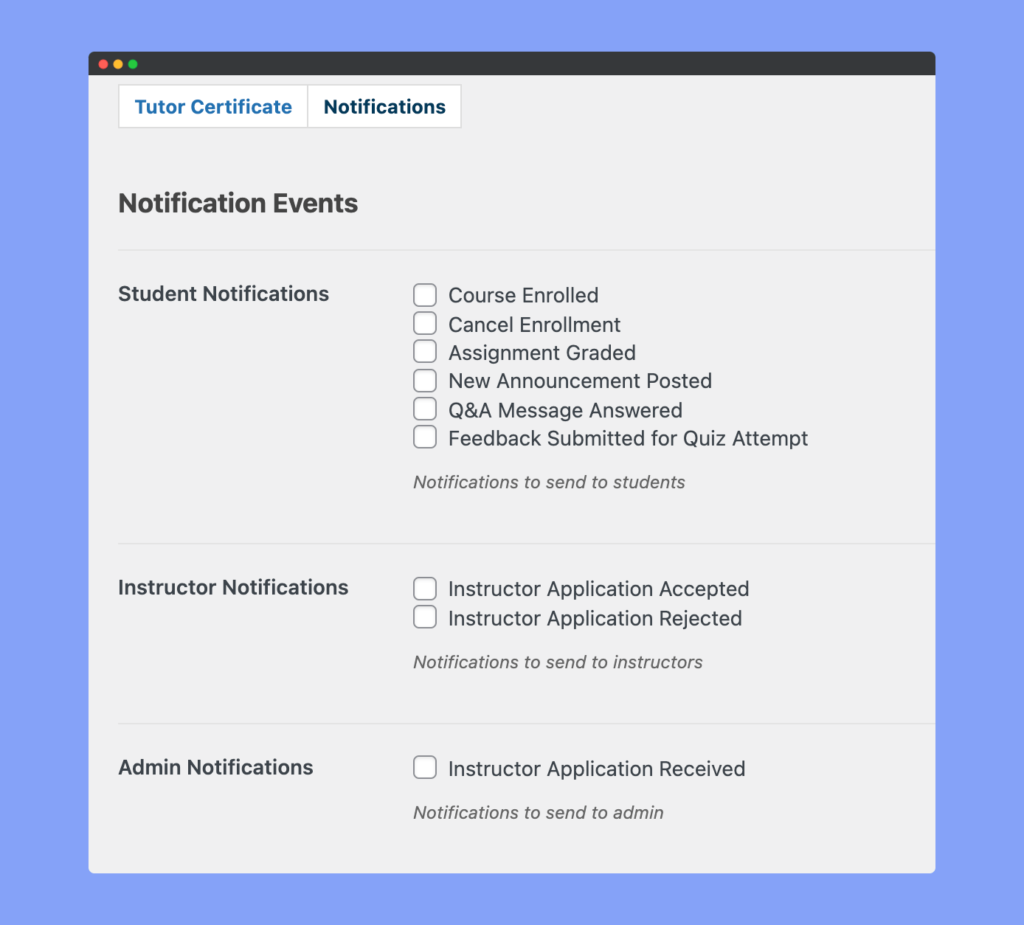Image resolution: width=1024 pixels, height=925 pixels.
Task: Click the Instructor Notifications section label
Action: point(233,588)
